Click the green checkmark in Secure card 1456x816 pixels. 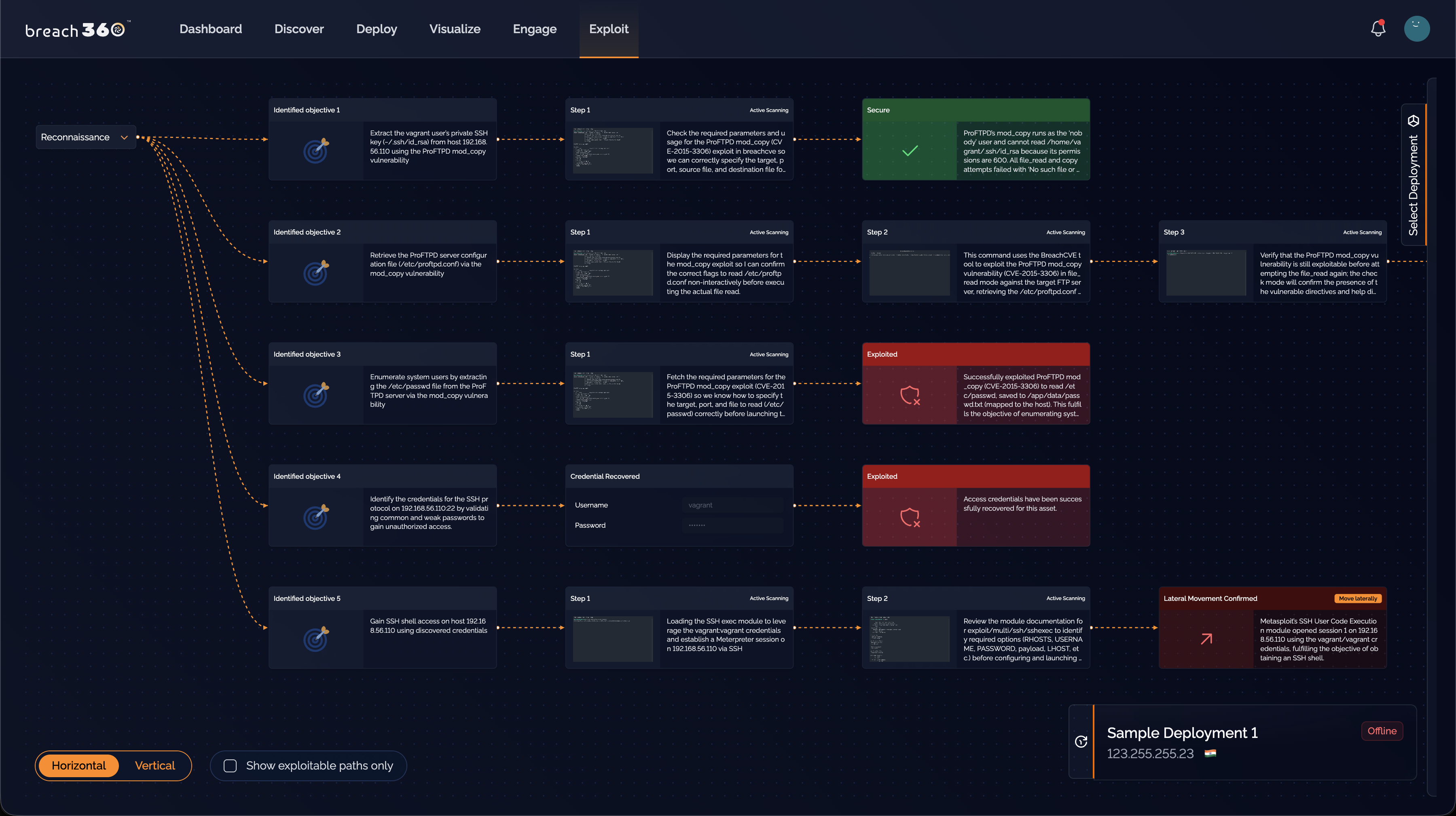910,151
